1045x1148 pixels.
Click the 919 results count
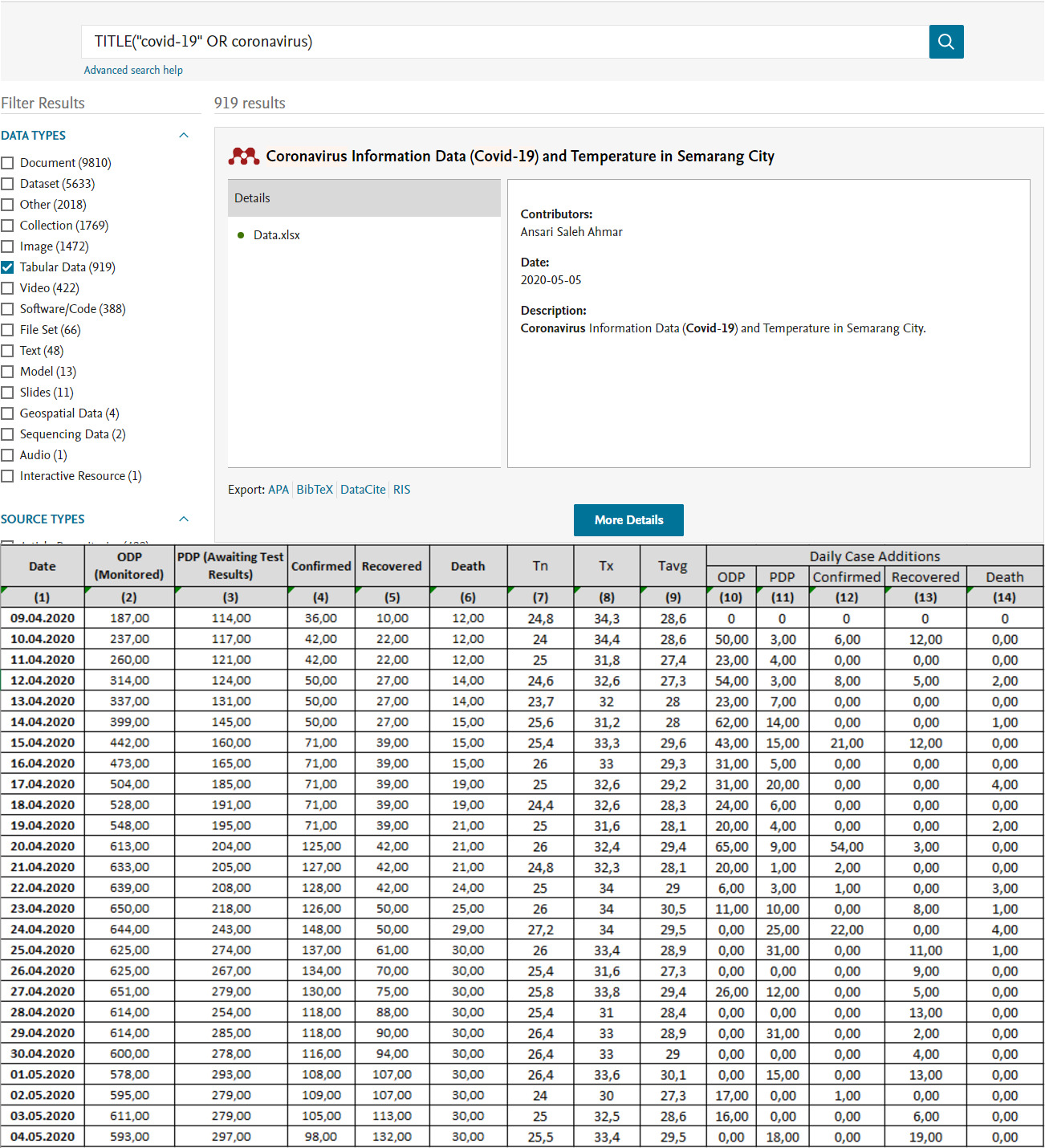250,104
